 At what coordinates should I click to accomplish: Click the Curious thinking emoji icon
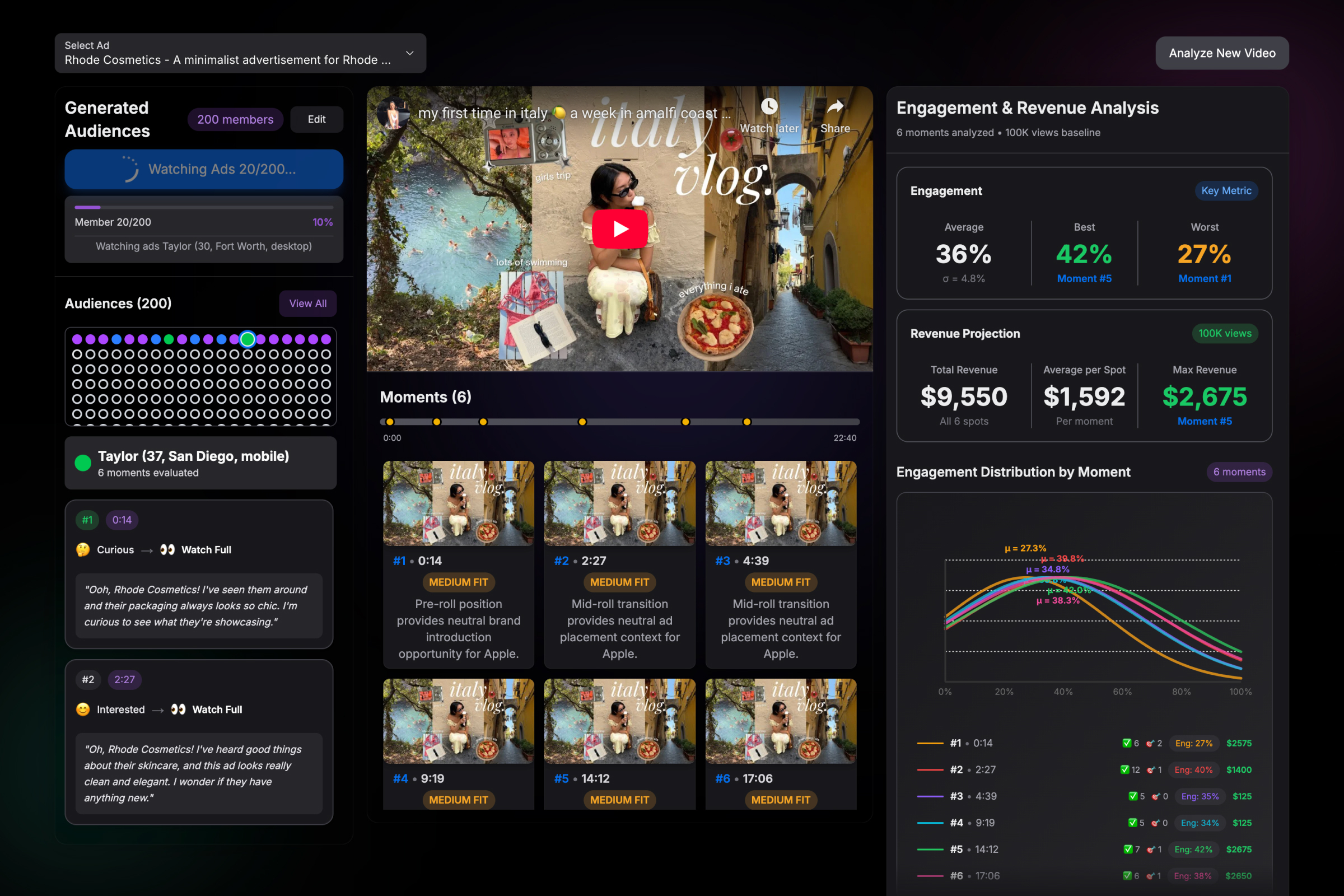pos(83,550)
